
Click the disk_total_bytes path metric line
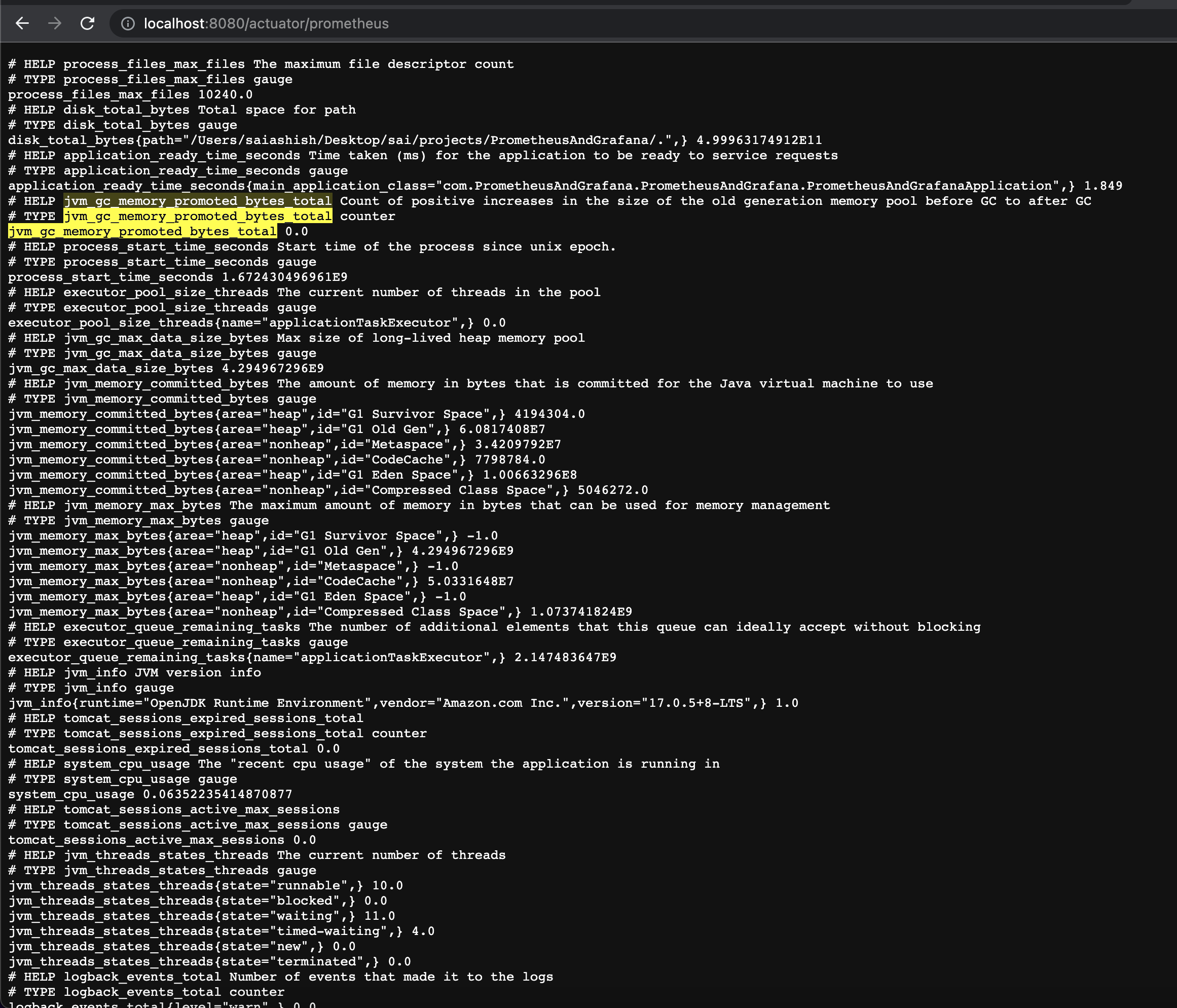415,140
